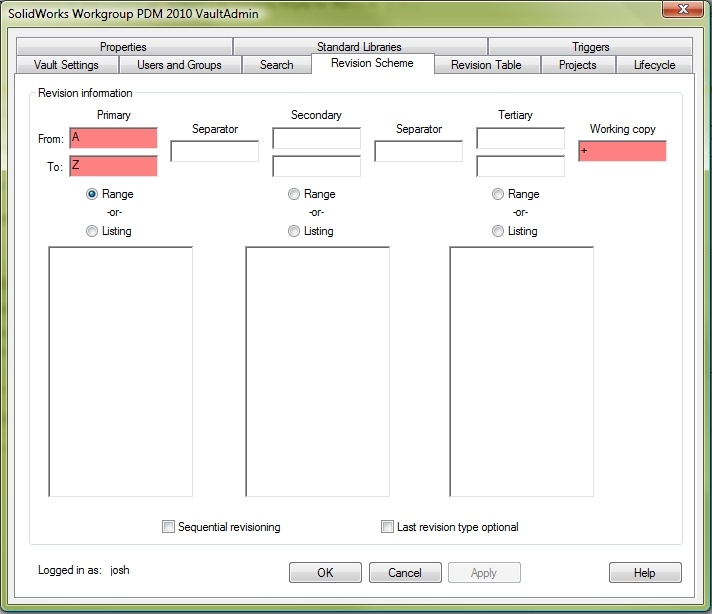Focus the Secondary To input field
The image size is (712, 614).
click(x=316, y=166)
